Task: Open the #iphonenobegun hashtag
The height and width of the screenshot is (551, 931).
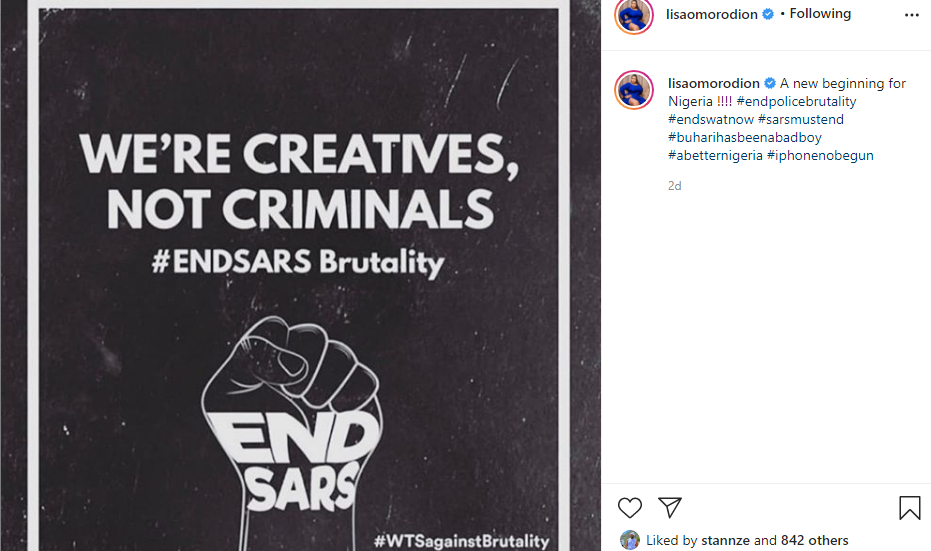Action: [x=820, y=155]
